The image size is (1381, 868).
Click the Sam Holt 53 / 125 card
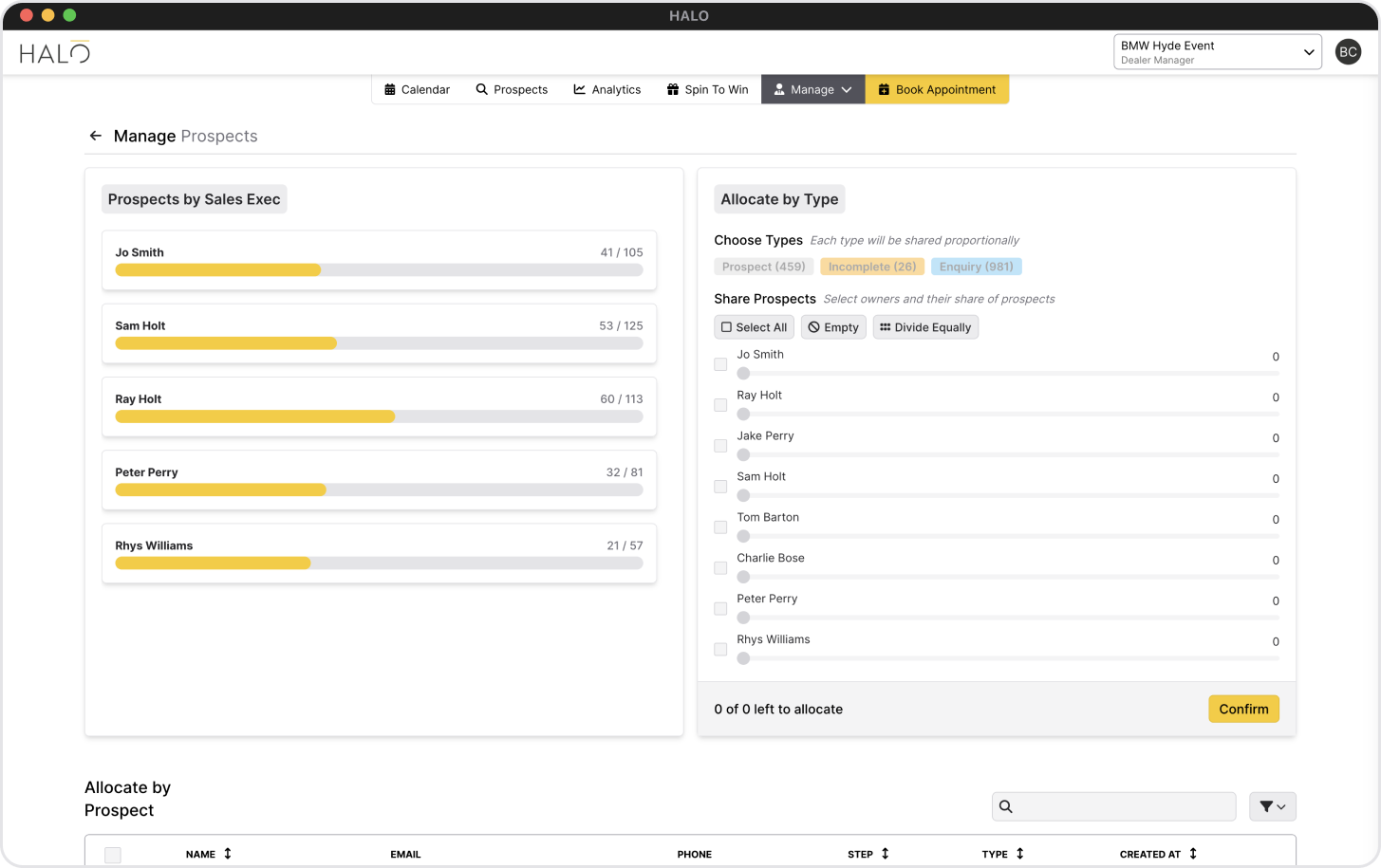pyautogui.click(x=379, y=333)
